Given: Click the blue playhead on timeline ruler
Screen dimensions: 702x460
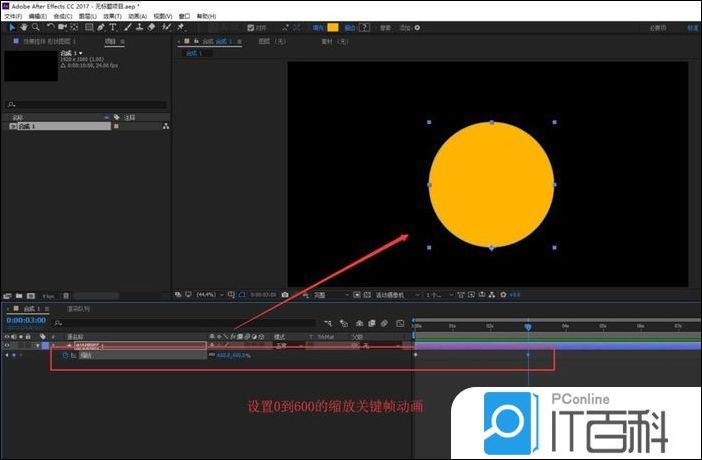Looking at the screenshot, I should coord(529,326).
